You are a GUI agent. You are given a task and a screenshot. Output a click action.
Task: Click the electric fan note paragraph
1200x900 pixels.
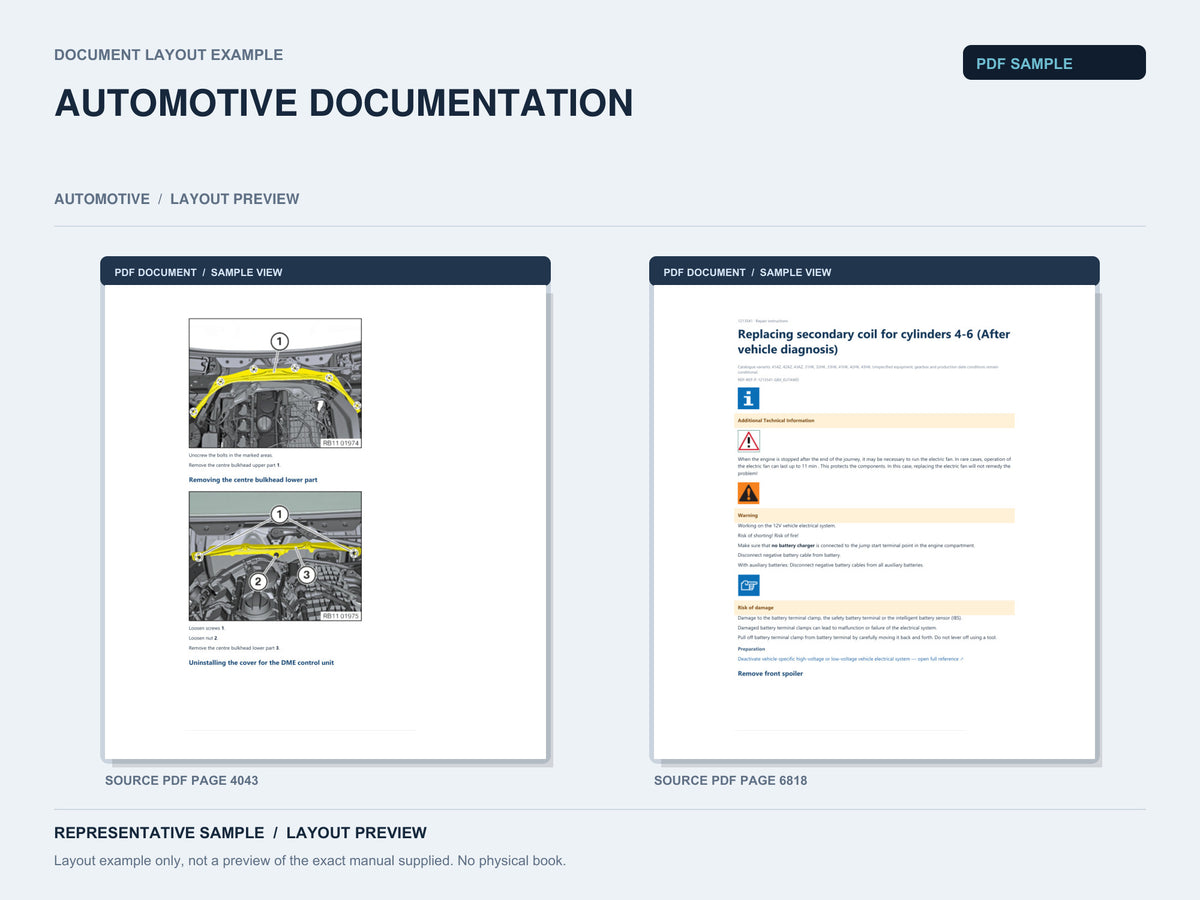tap(875, 466)
